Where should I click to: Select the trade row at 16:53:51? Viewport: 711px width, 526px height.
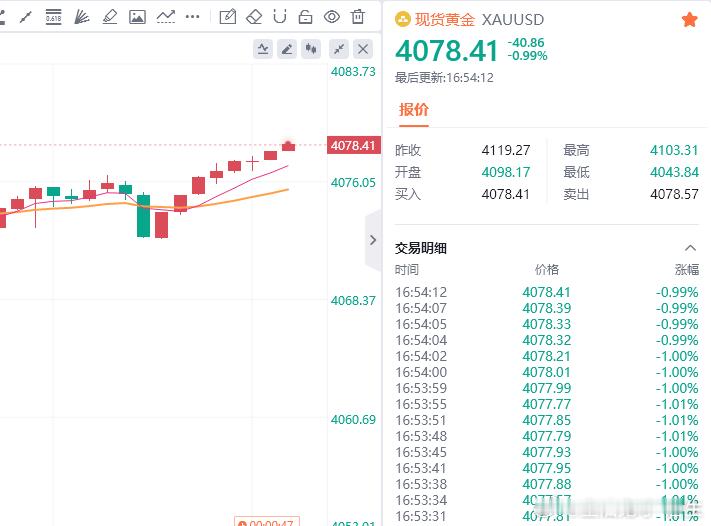tap(546, 420)
